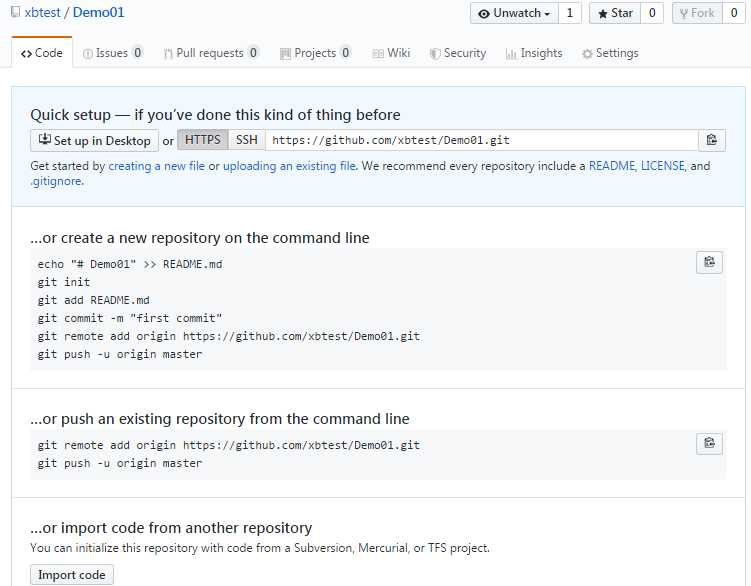Copy the quick setup repository URL
The image size is (751, 586).
point(712,140)
